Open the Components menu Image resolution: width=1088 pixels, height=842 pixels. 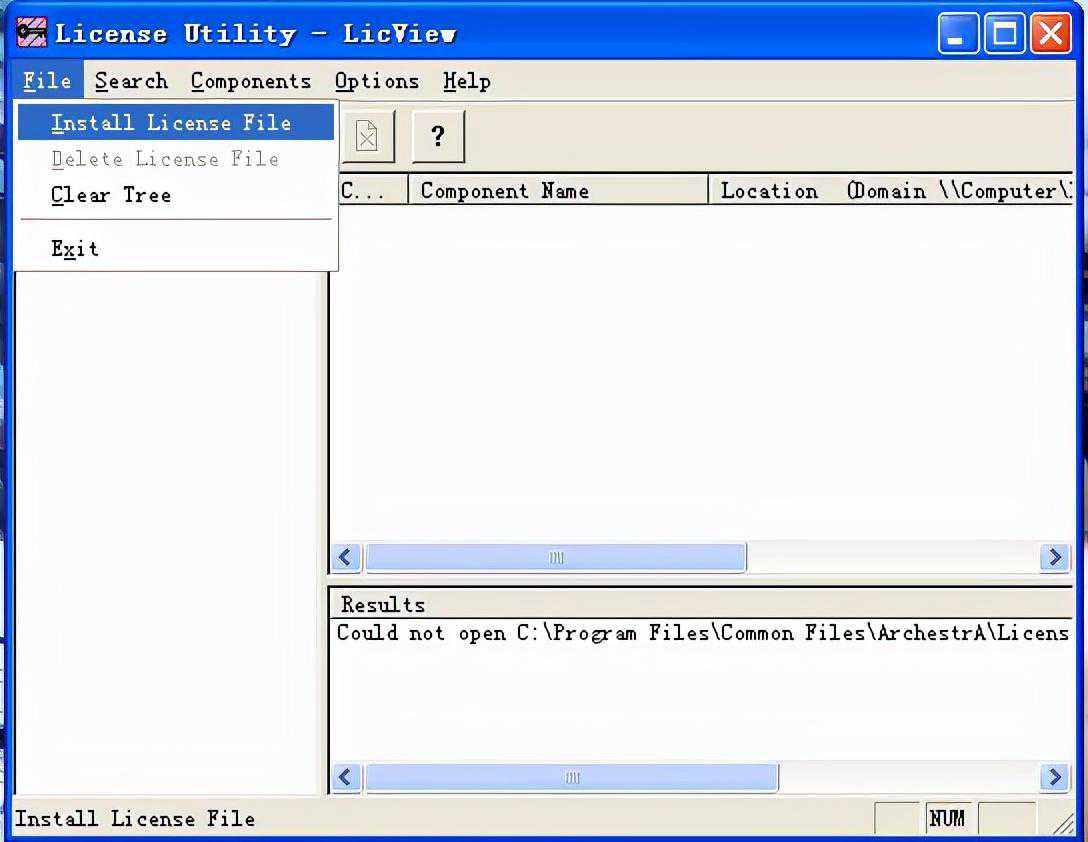click(x=251, y=81)
